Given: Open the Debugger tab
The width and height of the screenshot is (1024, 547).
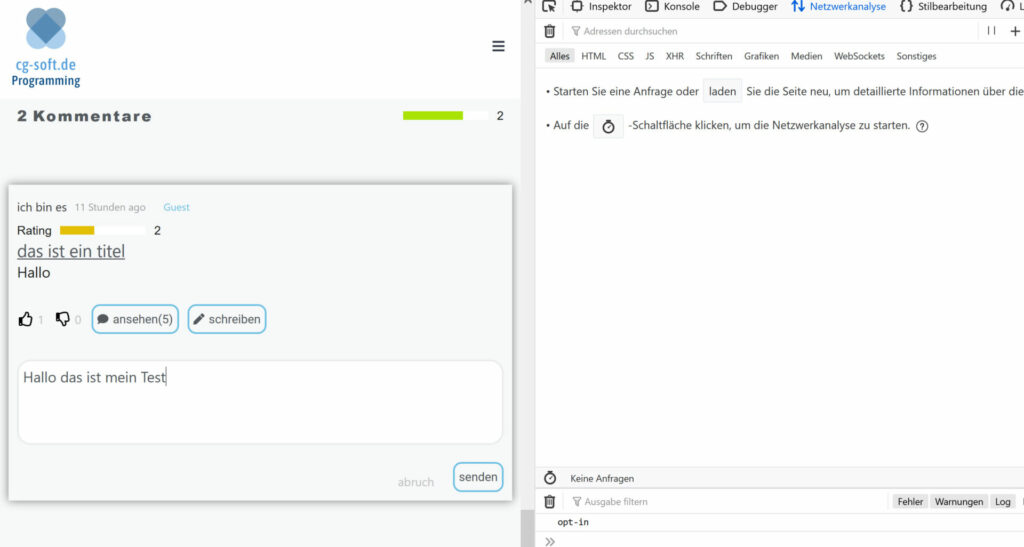Looking at the screenshot, I should (x=746, y=7).
